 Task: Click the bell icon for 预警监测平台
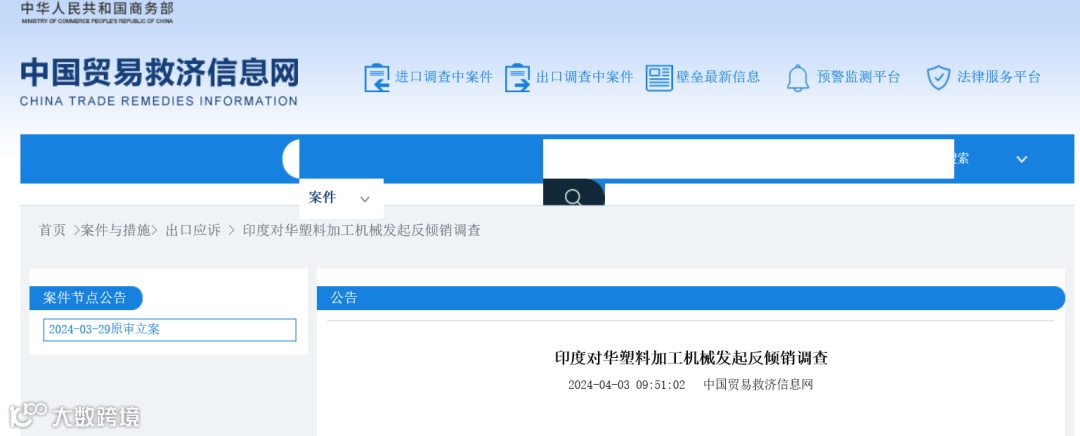pos(798,77)
